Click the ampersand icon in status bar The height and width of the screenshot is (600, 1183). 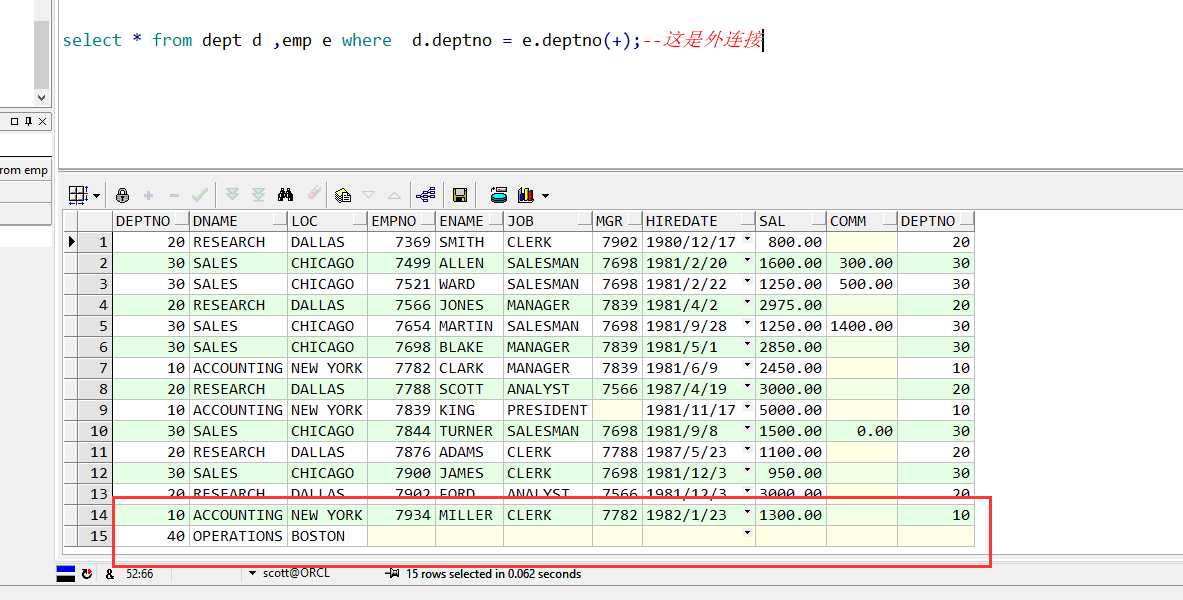(x=110, y=574)
